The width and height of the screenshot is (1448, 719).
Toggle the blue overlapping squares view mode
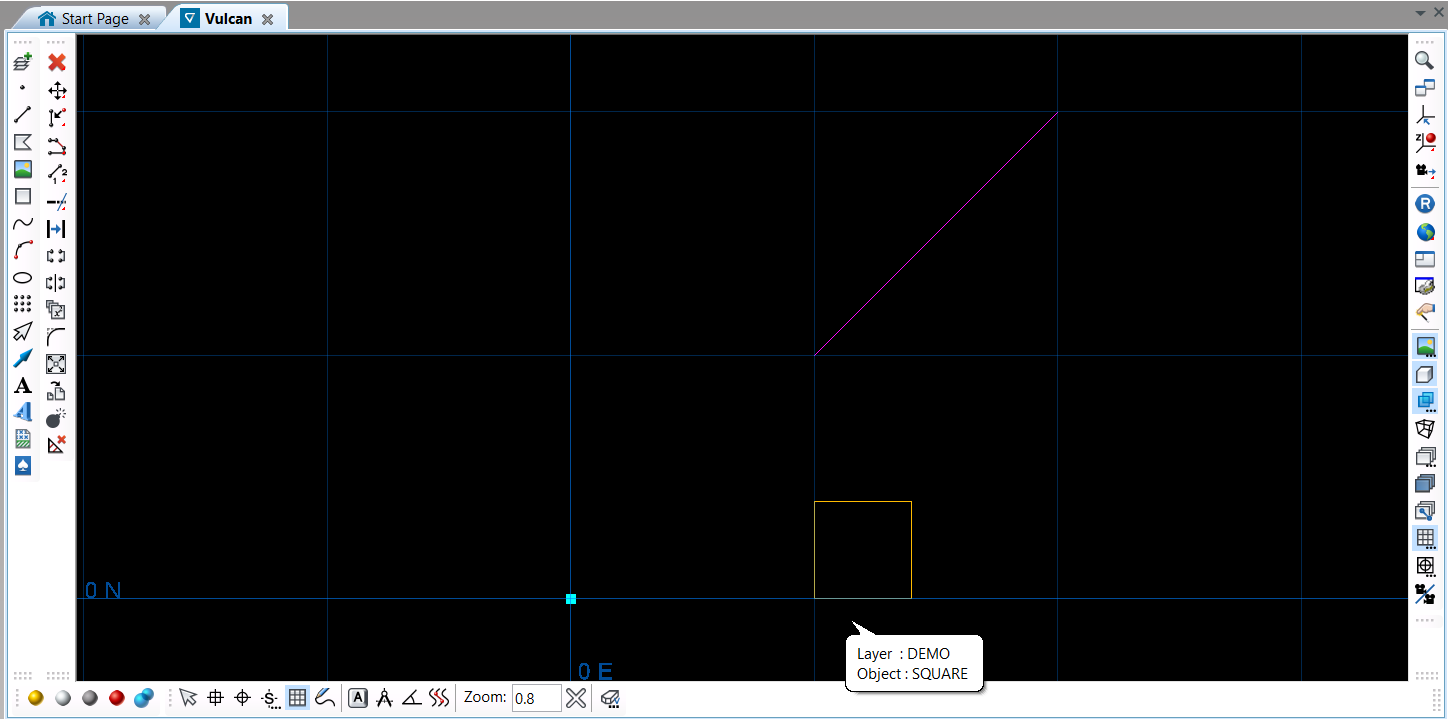pos(1425,402)
